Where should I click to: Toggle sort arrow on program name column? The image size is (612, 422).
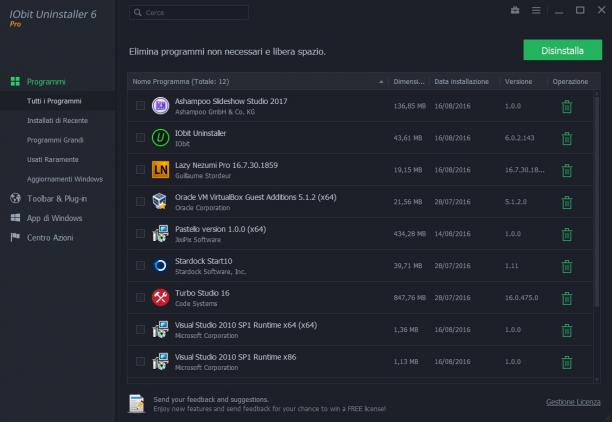pos(381,82)
